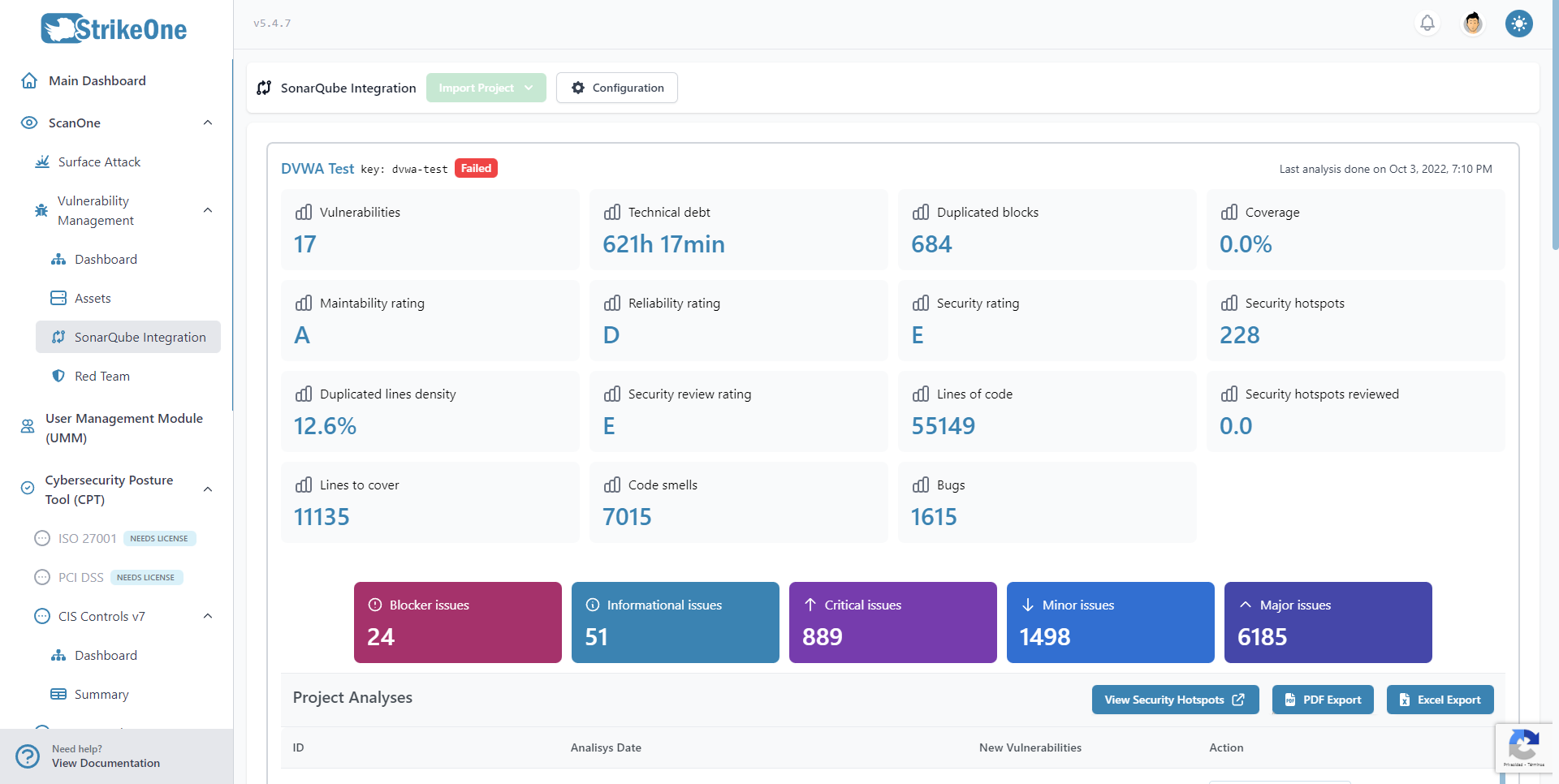Open the notification bell icon
The height and width of the screenshot is (784, 1559).
pos(1427,23)
